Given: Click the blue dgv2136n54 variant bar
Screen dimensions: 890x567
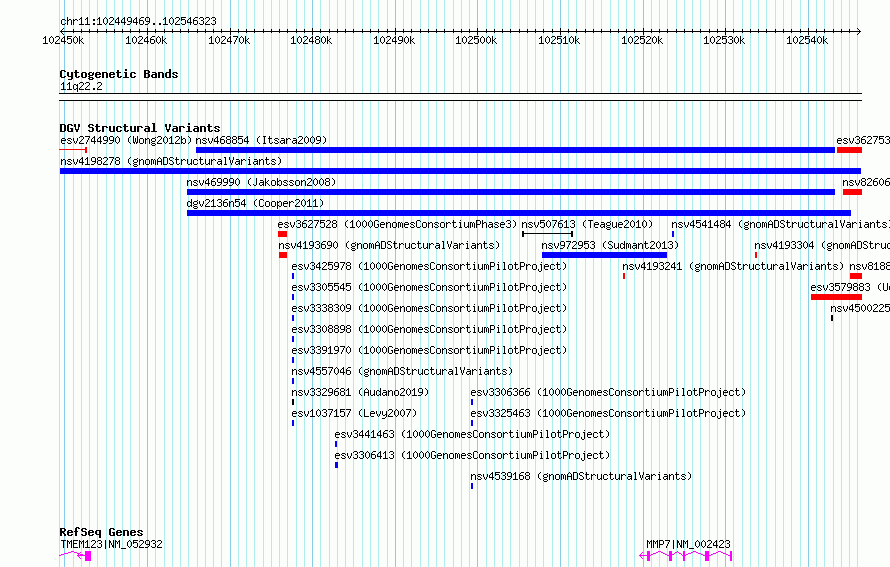Looking at the screenshot, I should click(x=519, y=213).
